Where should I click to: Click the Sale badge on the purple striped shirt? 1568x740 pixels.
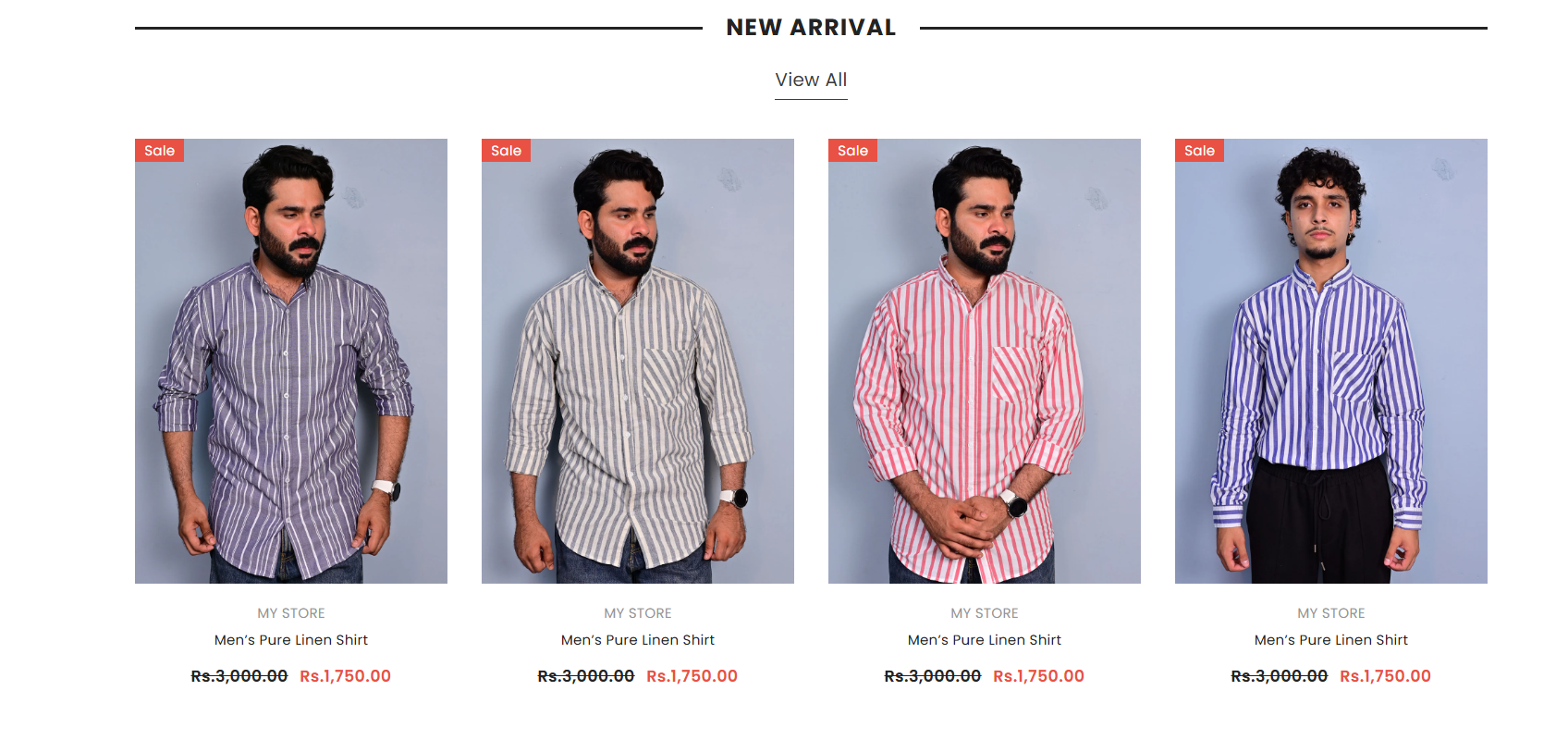pos(159,151)
